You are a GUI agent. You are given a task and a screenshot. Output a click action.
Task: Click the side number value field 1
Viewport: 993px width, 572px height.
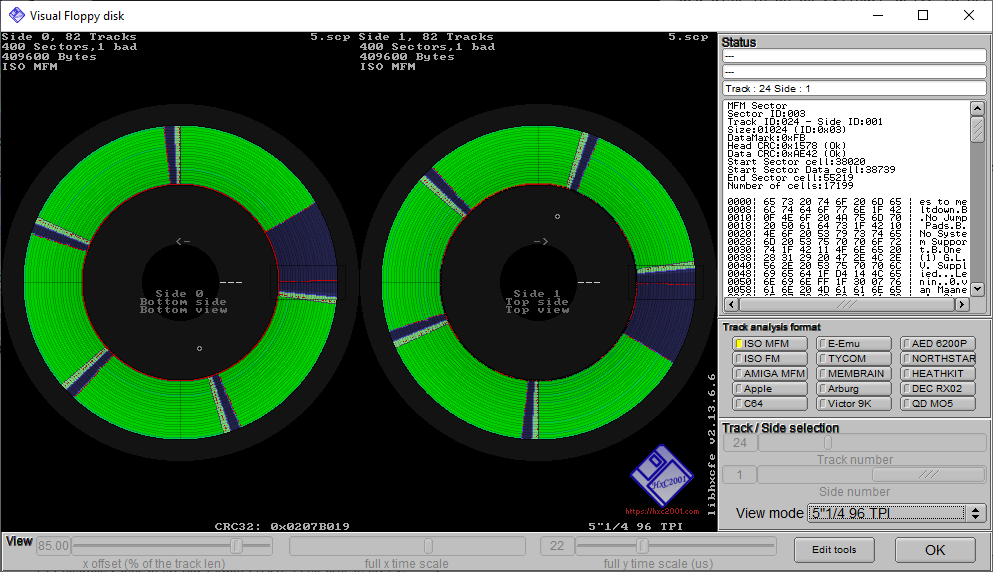[740, 474]
